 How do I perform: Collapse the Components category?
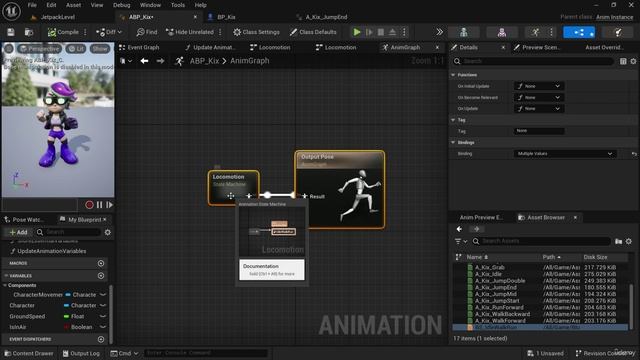(x=5, y=285)
